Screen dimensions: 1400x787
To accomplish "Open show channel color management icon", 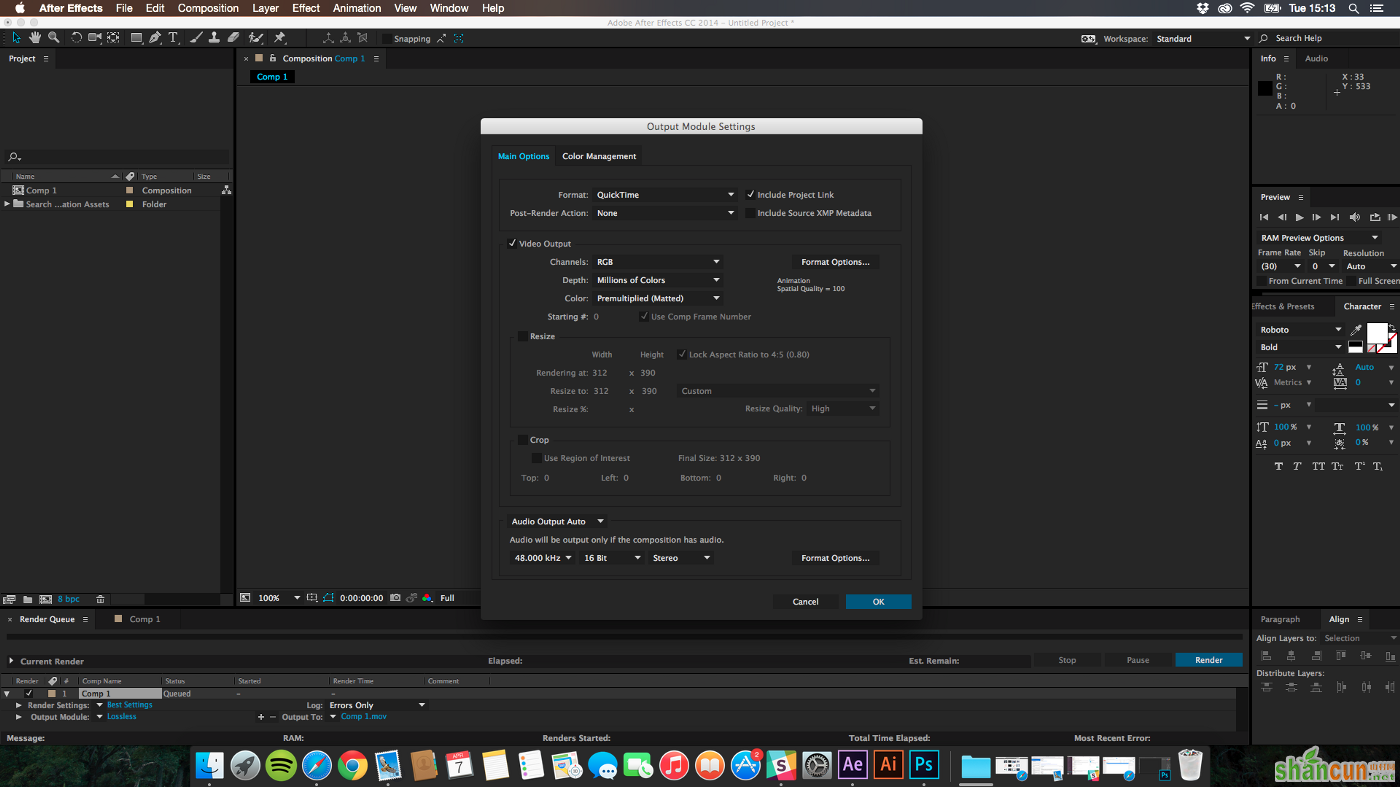I will pos(427,598).
